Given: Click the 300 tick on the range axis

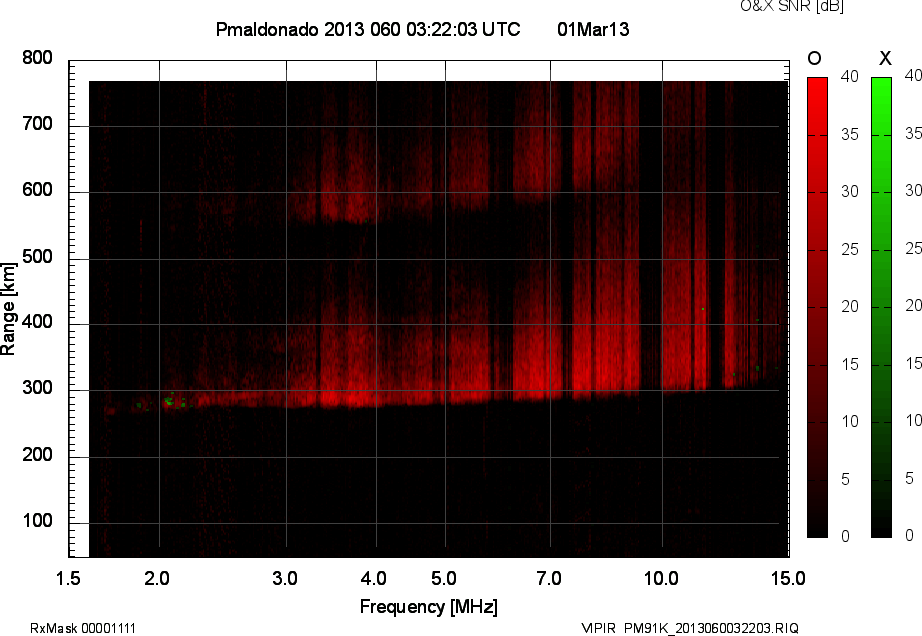Looking at the screenshot, I should pyautogui.click(x=37, y=389).
